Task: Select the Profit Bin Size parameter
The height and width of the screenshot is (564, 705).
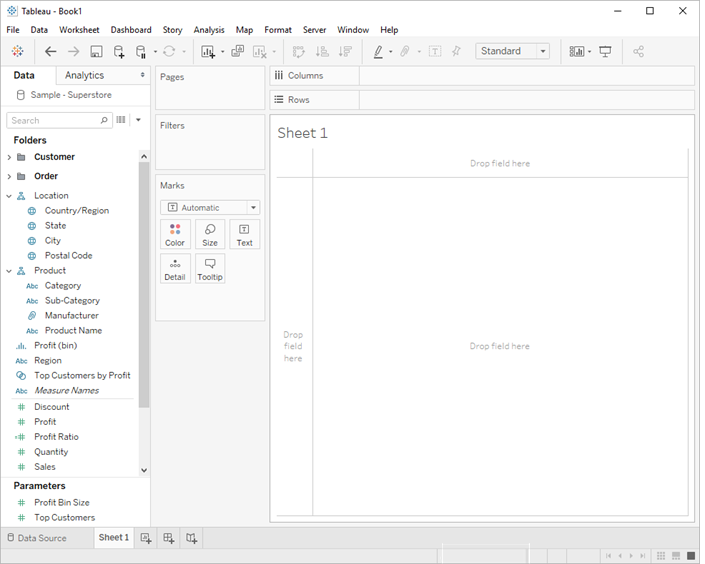Action: pyautogui.click(x=62, y=502)
